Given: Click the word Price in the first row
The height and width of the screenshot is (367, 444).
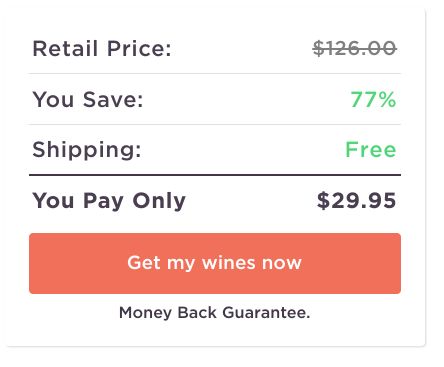Looking at the screenshot, I should point(139,49).
